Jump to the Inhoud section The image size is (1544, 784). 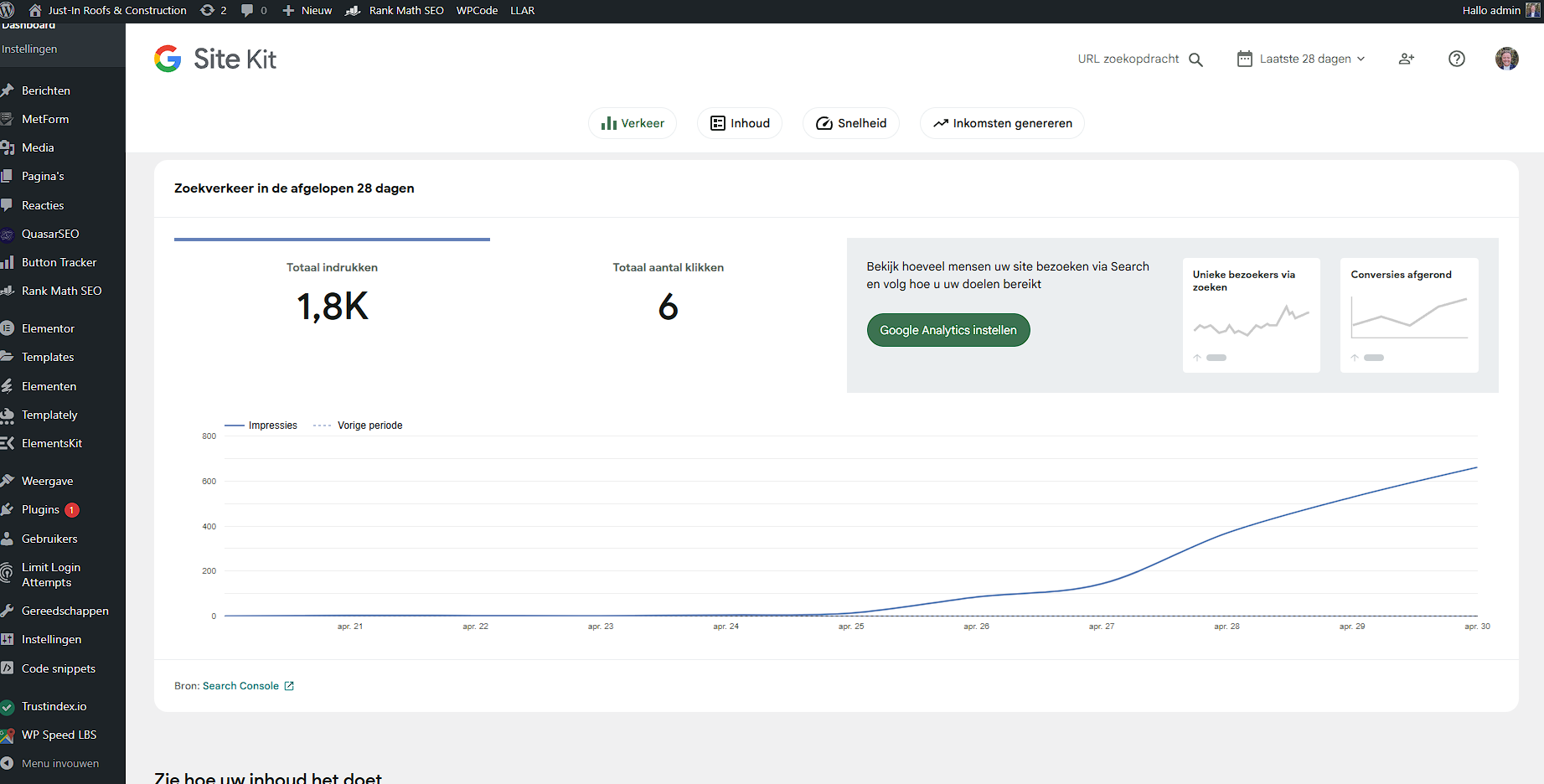[x=740, y=123]
